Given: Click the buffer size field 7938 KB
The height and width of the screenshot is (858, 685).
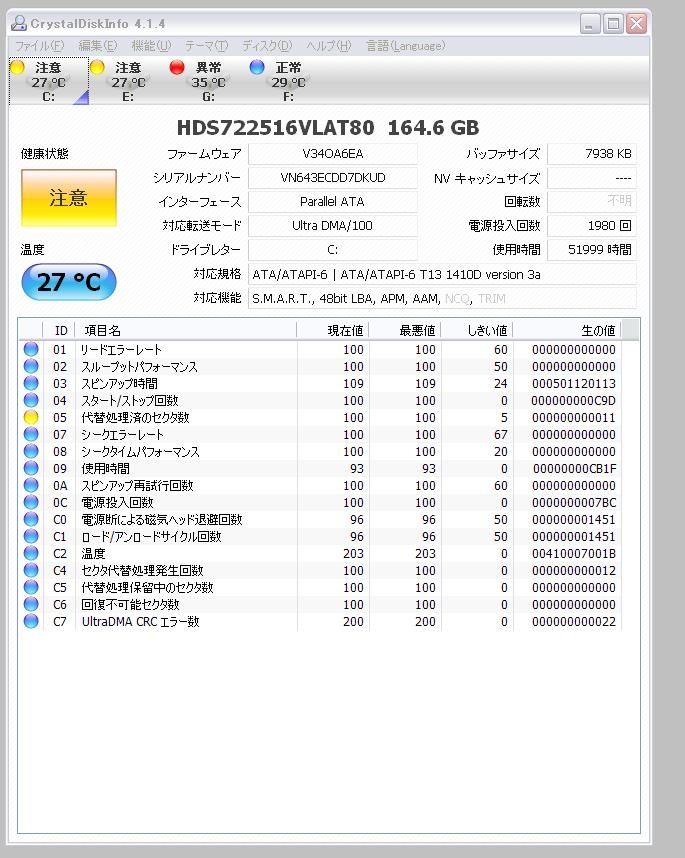Looking at the screenshot, I should pyautogui.click(x=592, y=154).
